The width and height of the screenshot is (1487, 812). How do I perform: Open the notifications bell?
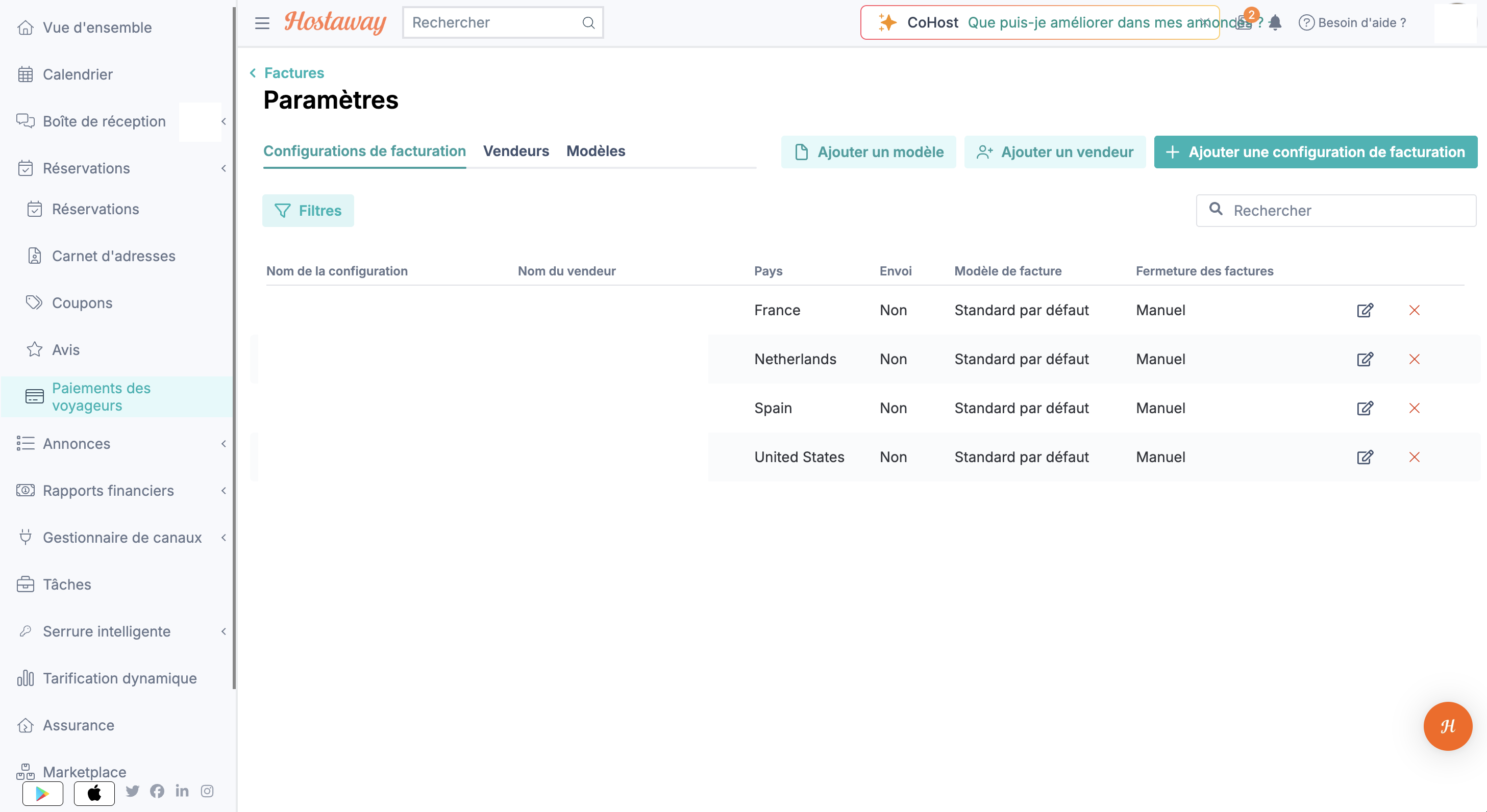point(1275,22)
